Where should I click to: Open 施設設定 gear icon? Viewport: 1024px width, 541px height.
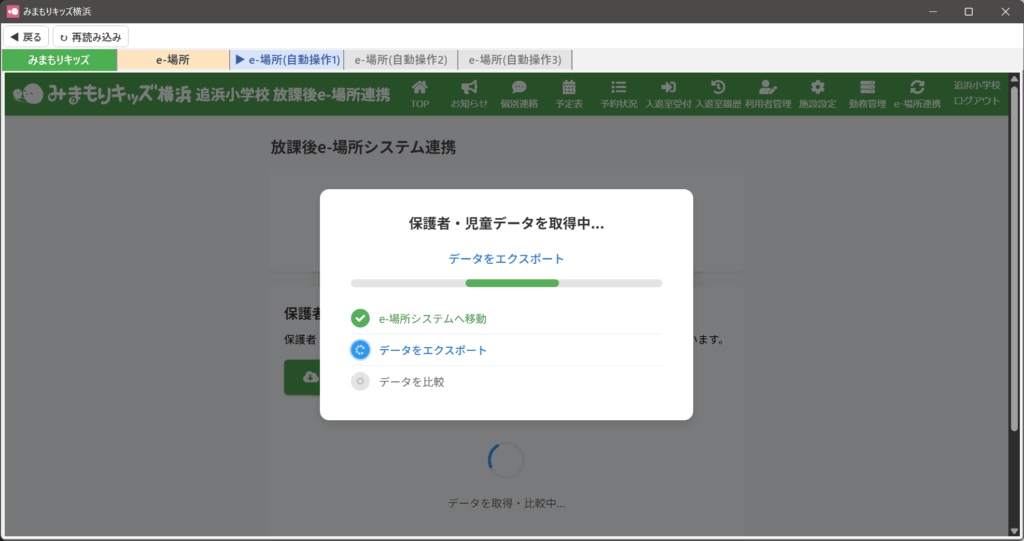[x=818, y=88]
